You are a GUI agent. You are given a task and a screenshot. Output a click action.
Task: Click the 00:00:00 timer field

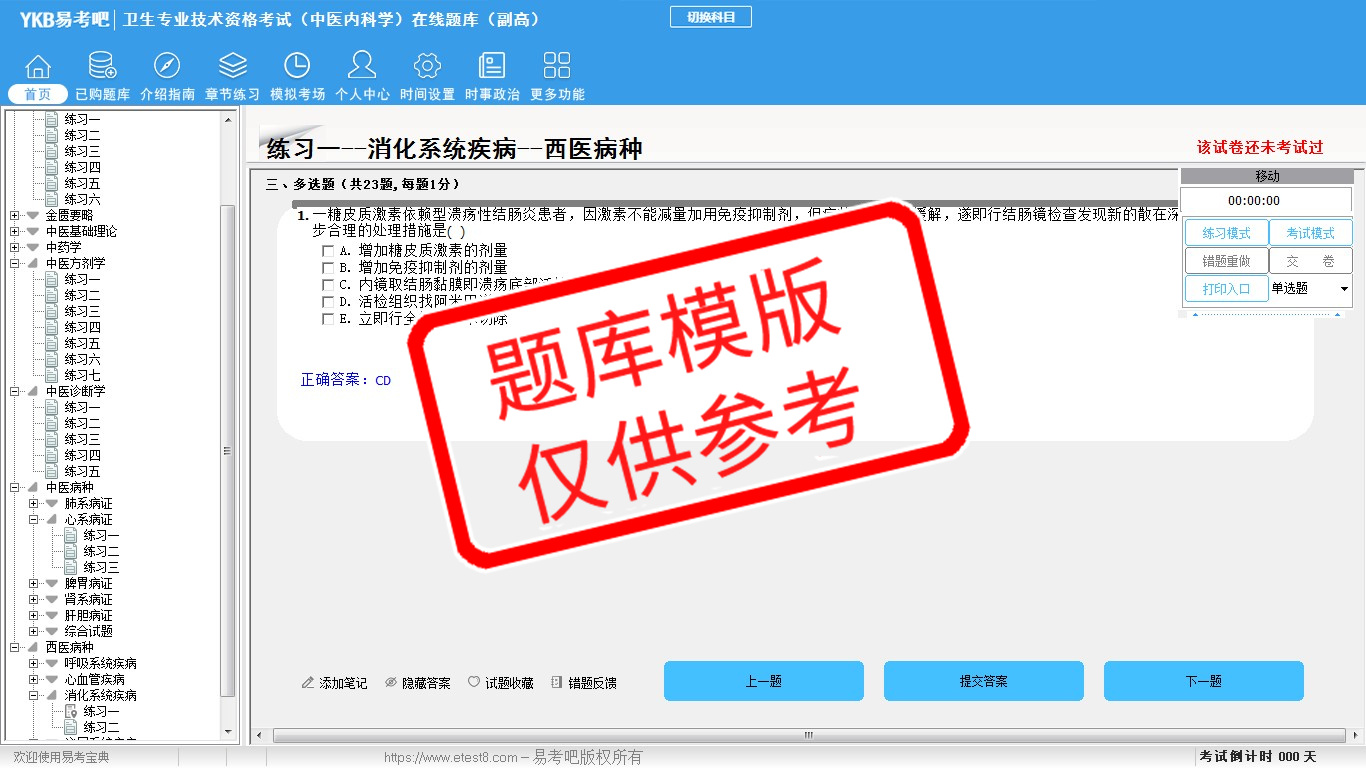point(1266,200)
